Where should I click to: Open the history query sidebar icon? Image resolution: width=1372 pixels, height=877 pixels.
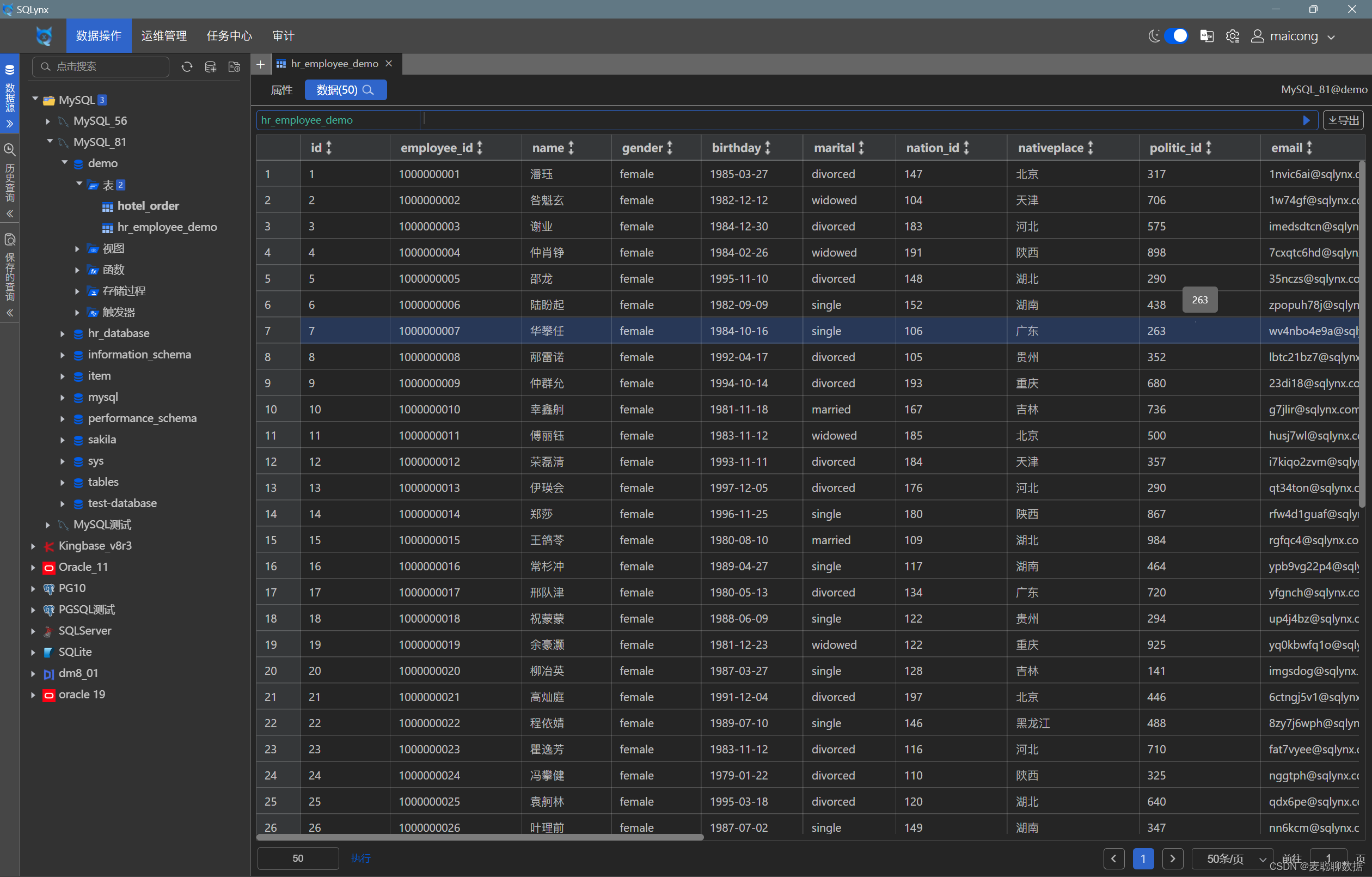click(10, 150)
